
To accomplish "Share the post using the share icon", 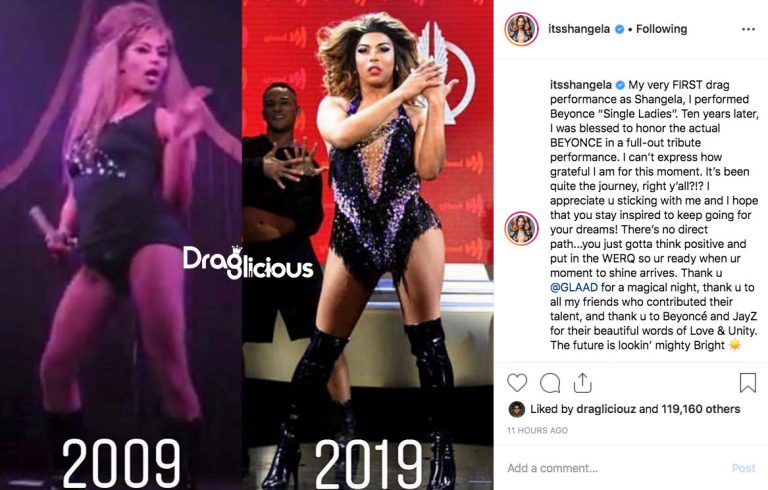I will point(582,383).
